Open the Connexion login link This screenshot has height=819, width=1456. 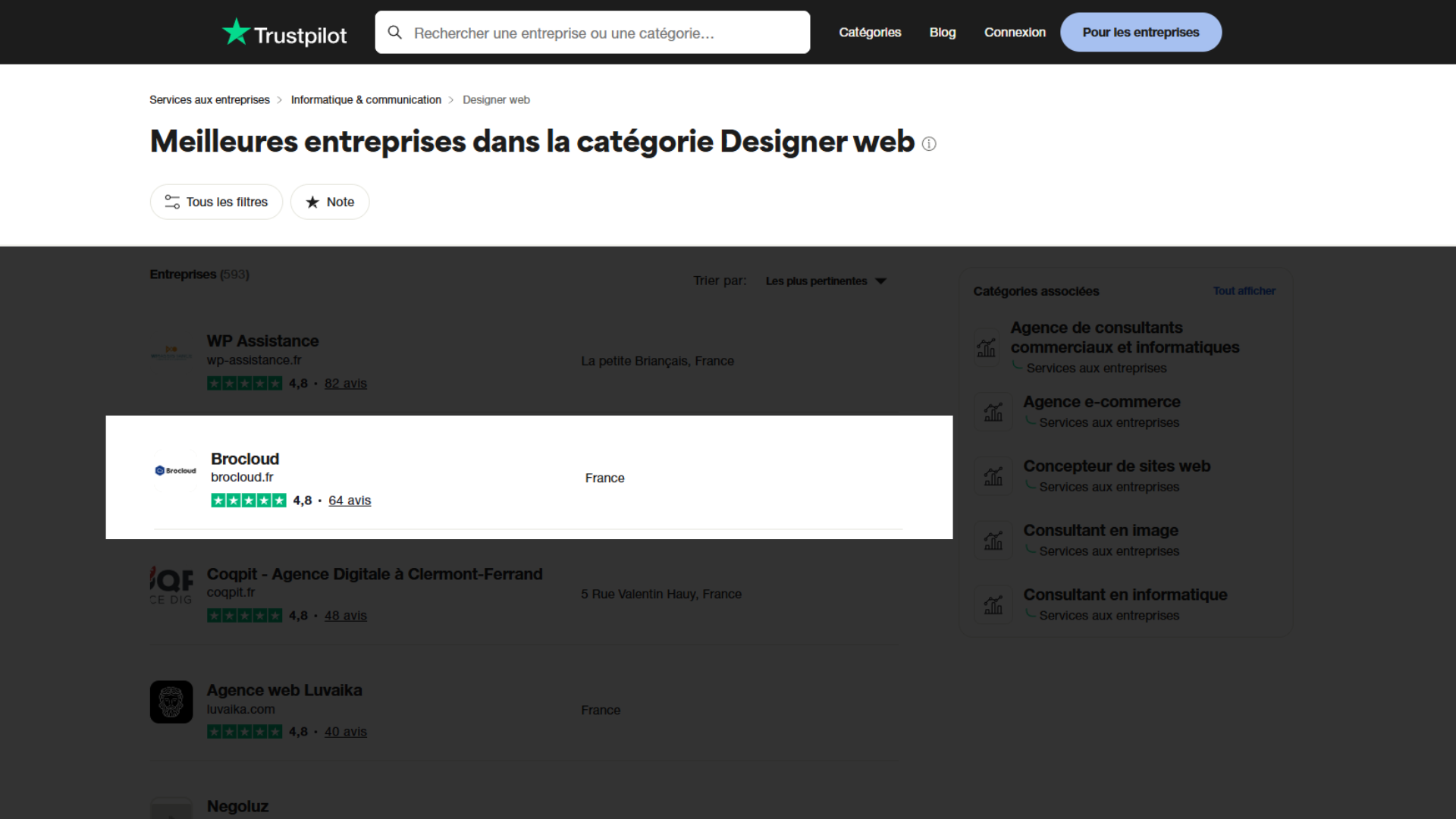tap(1015, 33)
